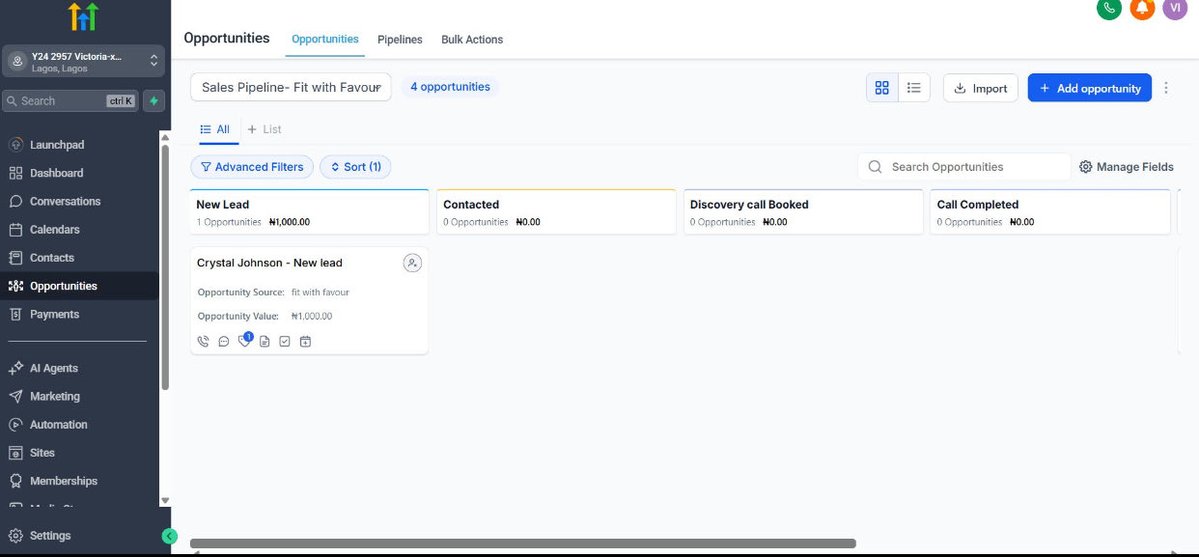Click Contacted stage column header

pos(556,212)
